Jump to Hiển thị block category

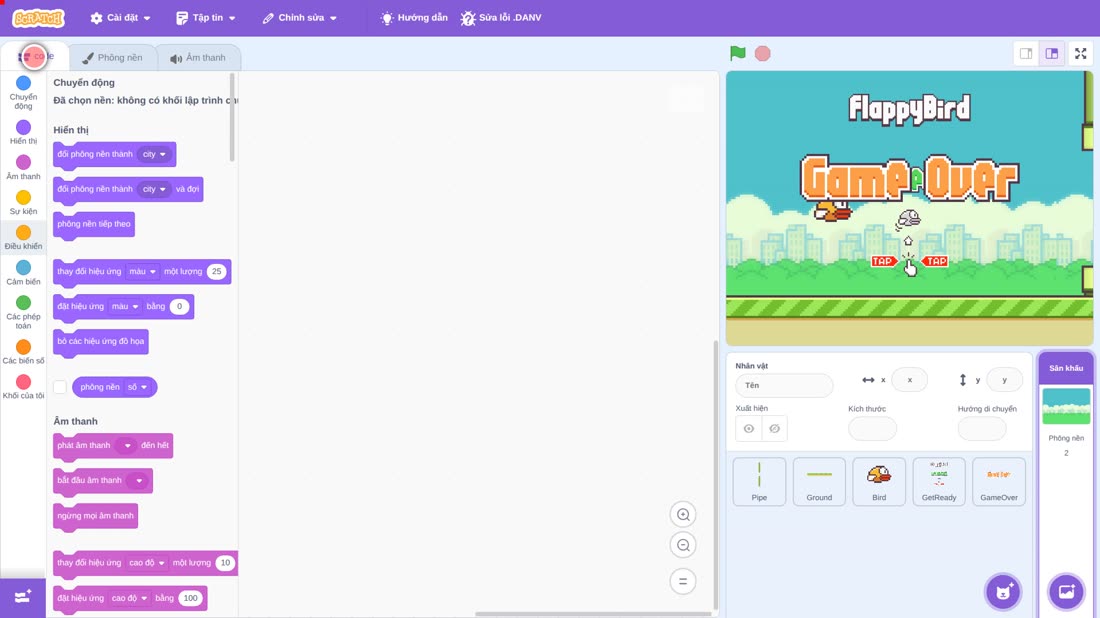(23, 133)
